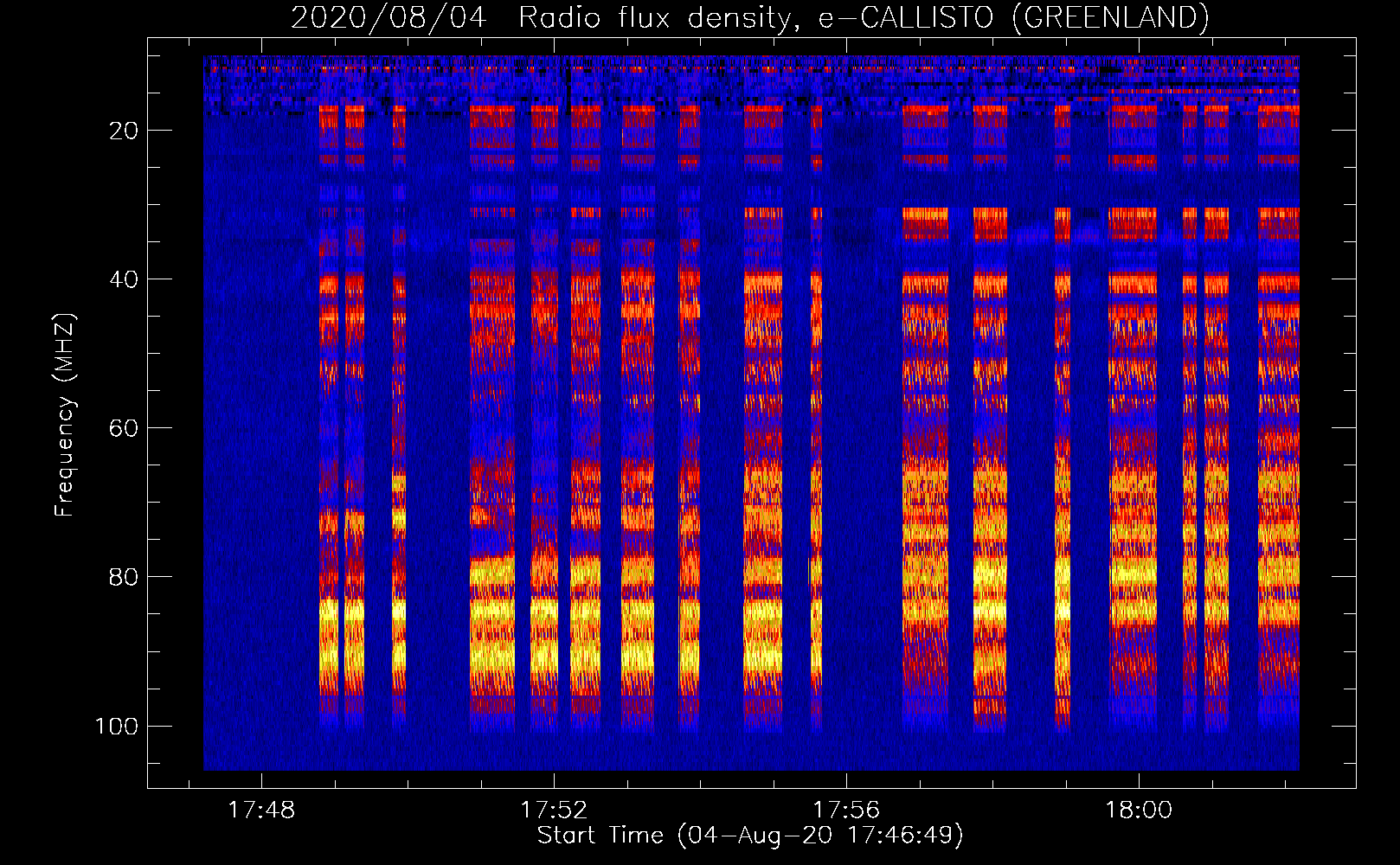Screen dimensions: 1400x865
Task: Click the 'Frequency (MHZ)' y-axis label
Action: point(65,414)
